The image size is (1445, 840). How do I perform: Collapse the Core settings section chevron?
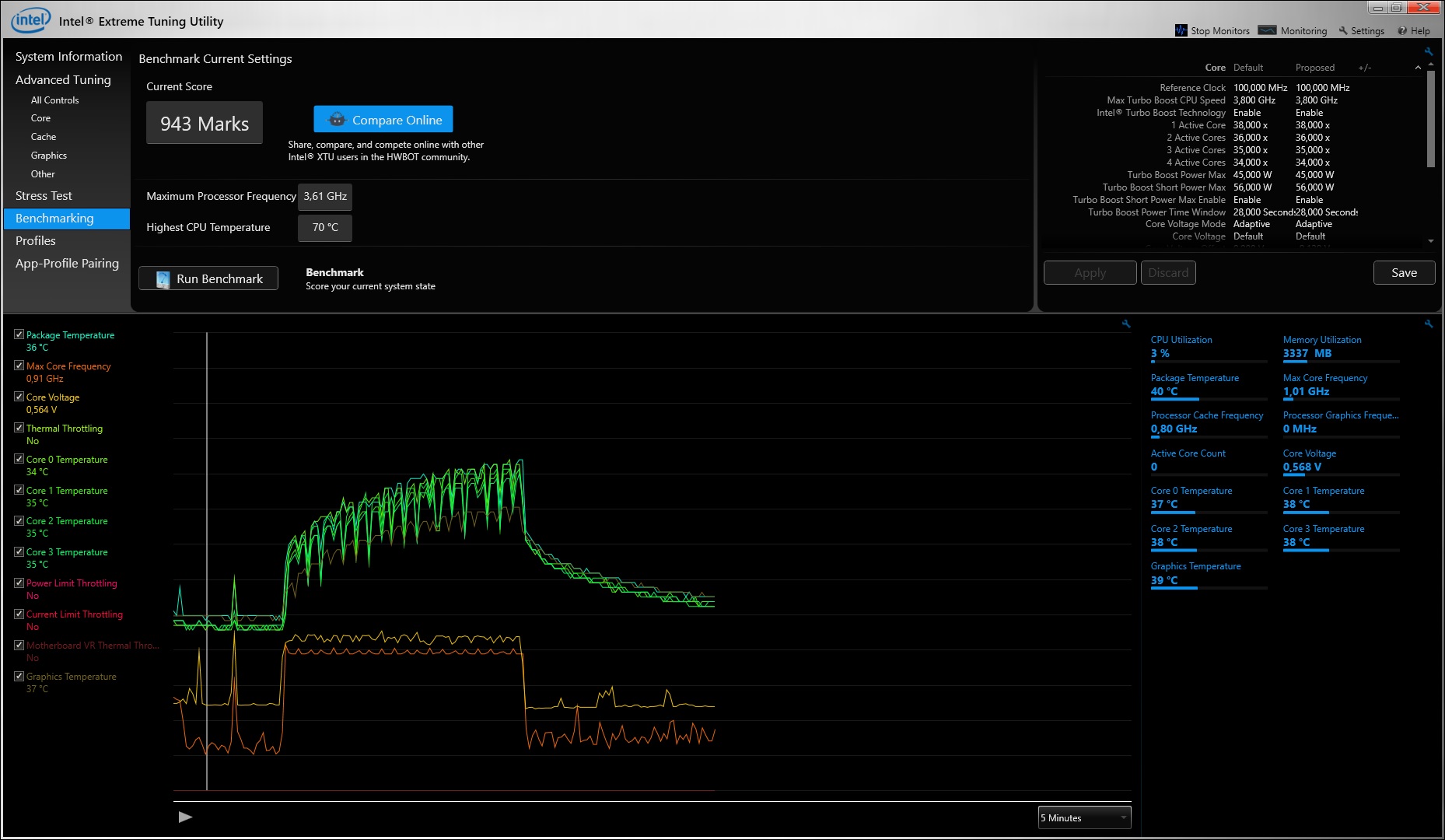(x=1418, y=68)
